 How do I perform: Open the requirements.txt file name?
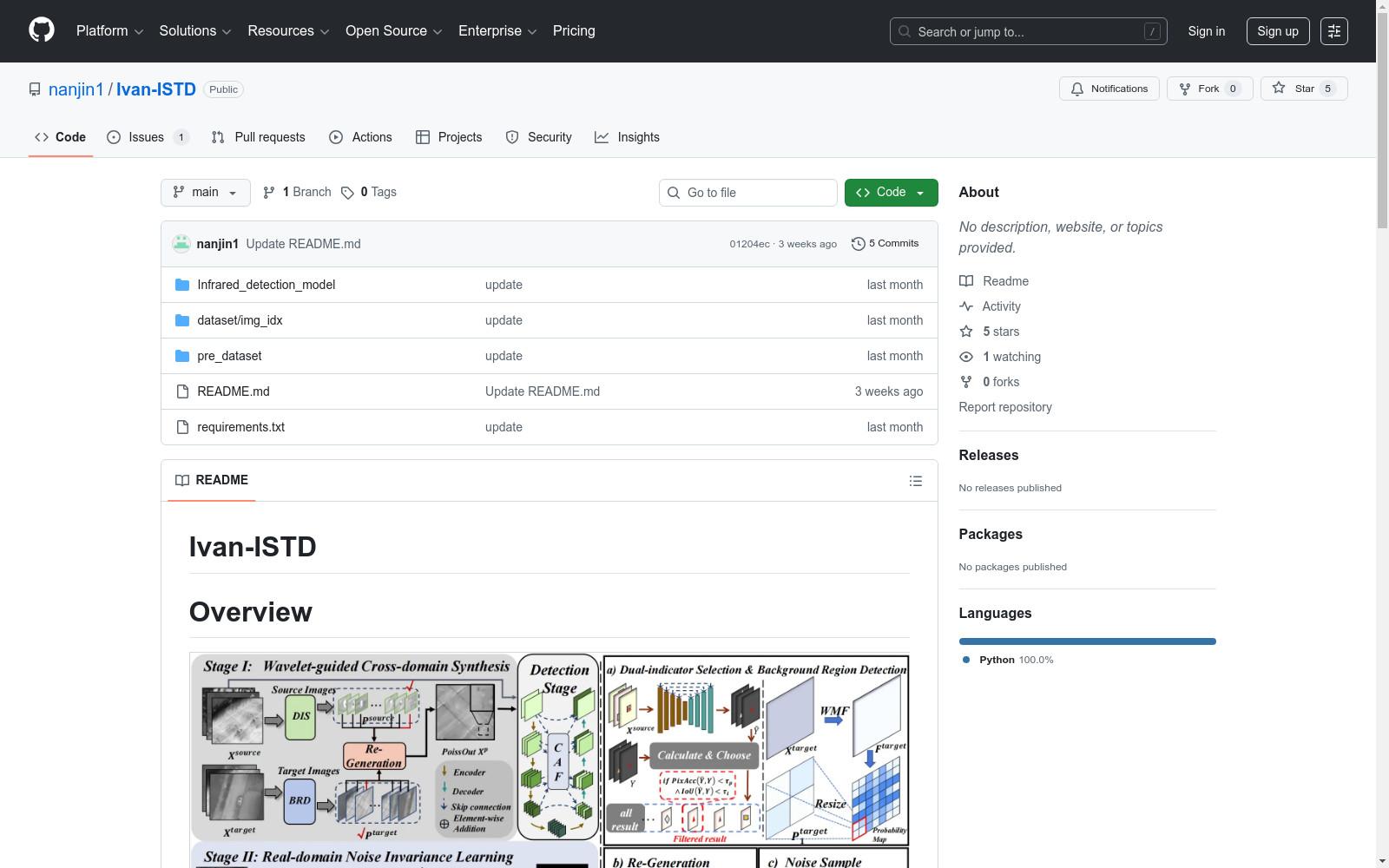coord(241,427)
